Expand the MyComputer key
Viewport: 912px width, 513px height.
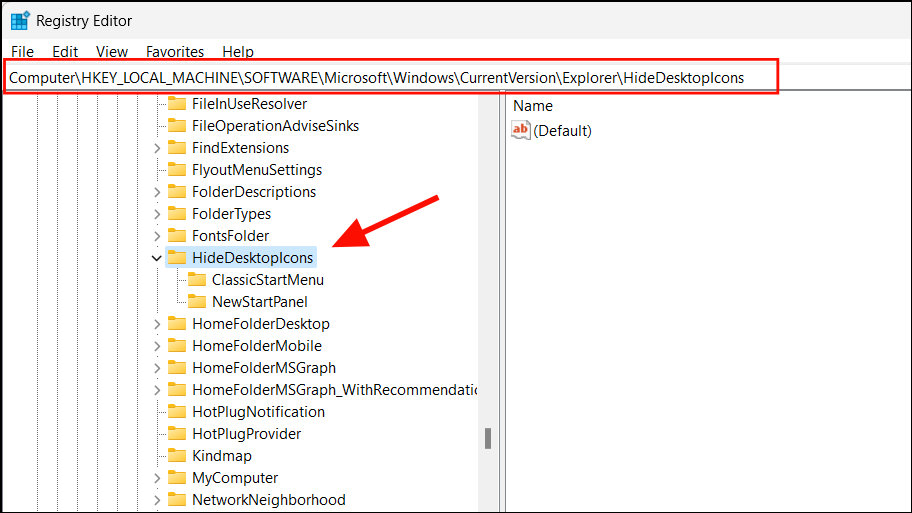pos(157,478)
